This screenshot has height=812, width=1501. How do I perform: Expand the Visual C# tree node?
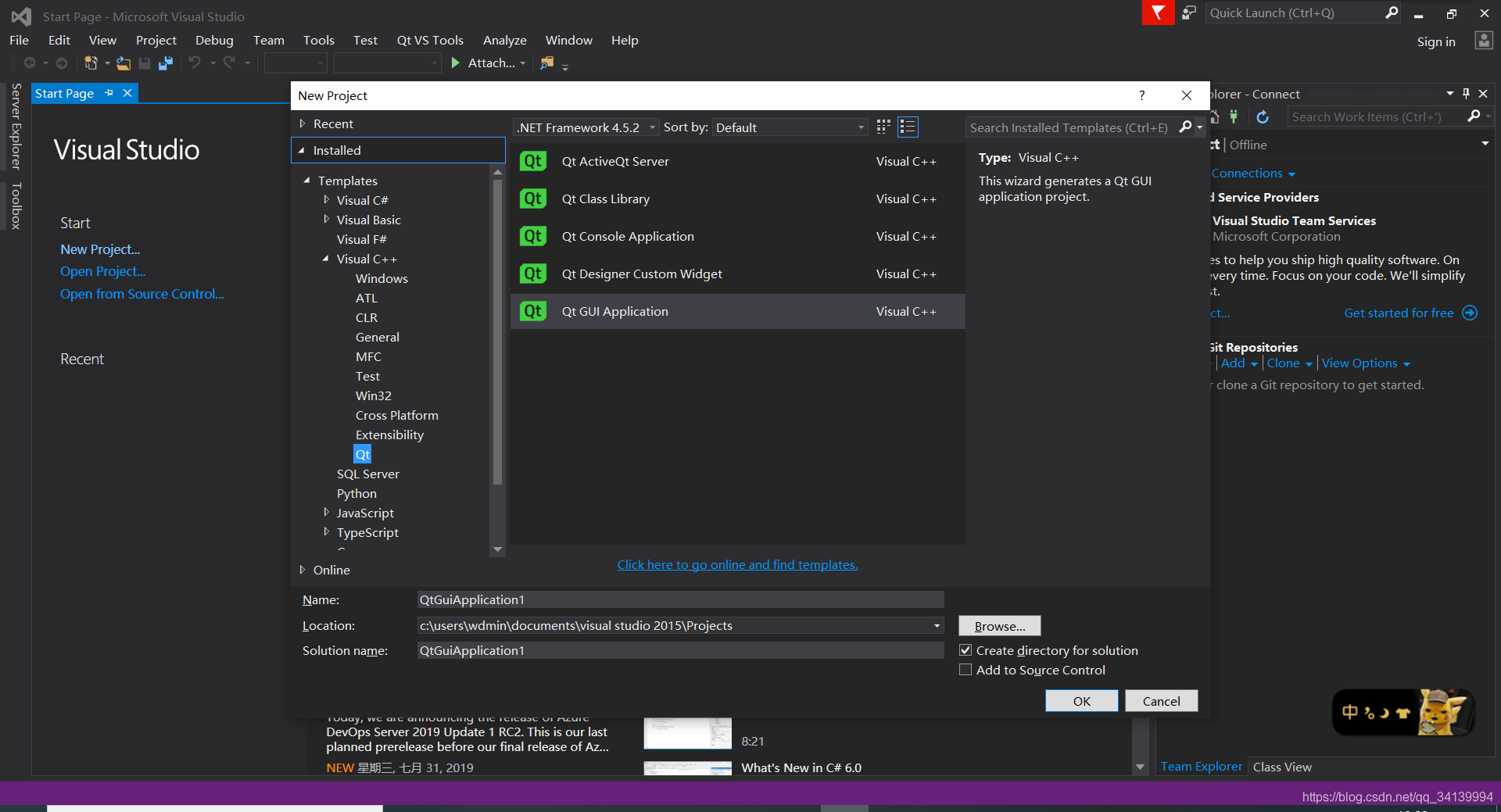tap(327, 200)
